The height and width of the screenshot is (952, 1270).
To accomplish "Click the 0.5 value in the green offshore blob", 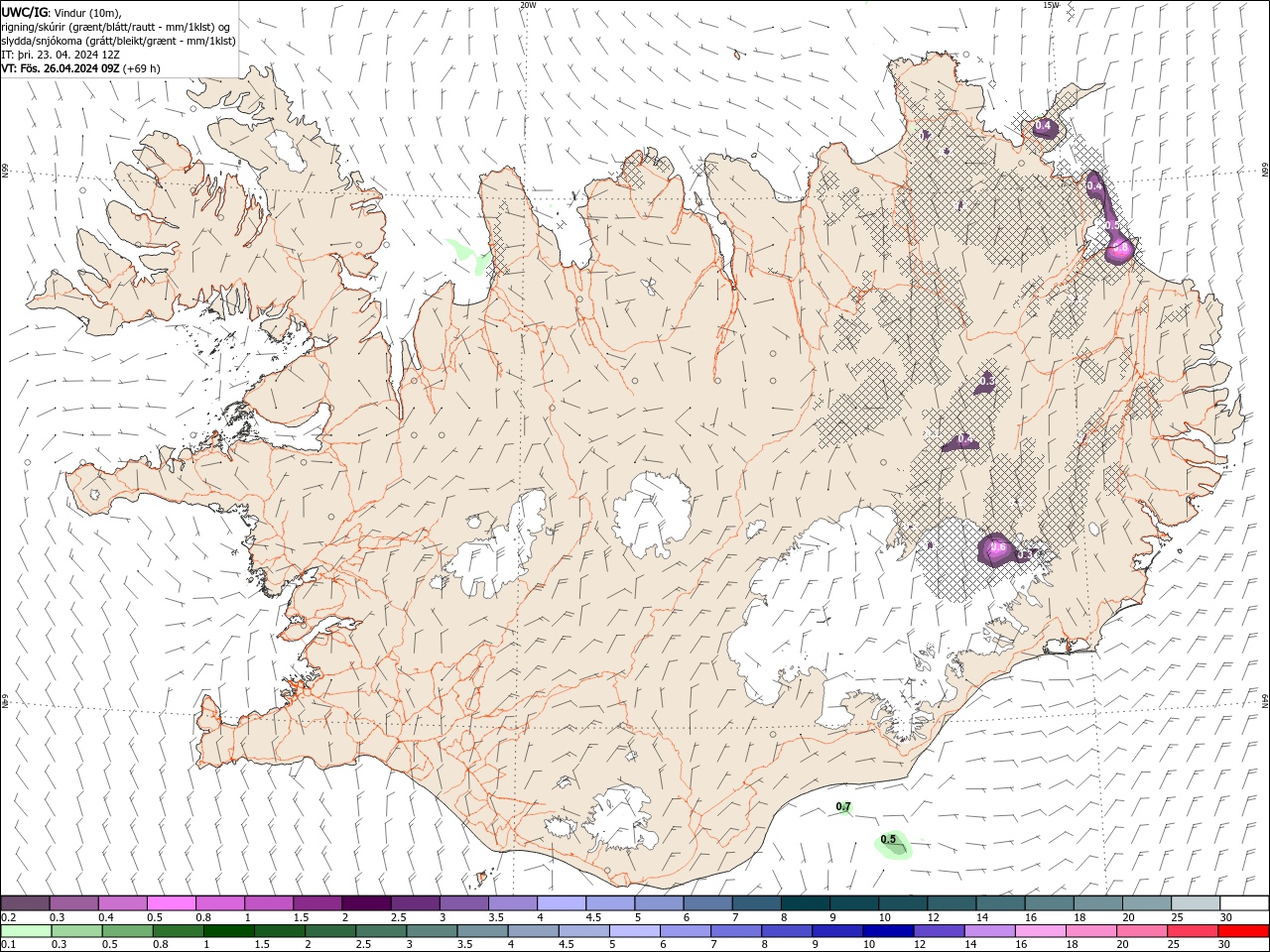I will pyautogui.click(x=888, y=840).
